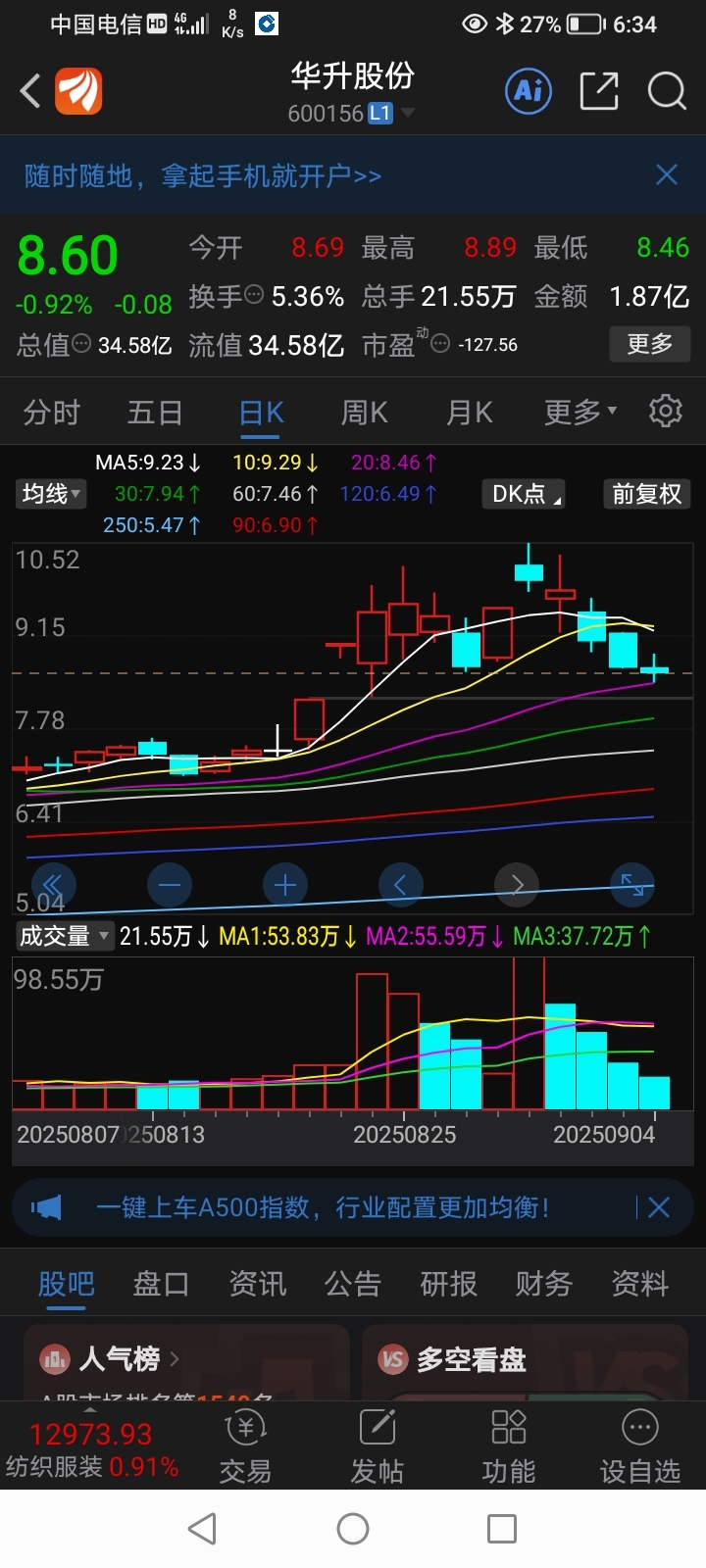This screenshot has width=706, height=1568.
Task: Open the 更多 chart period dropdown
Action: pos(580,413)
